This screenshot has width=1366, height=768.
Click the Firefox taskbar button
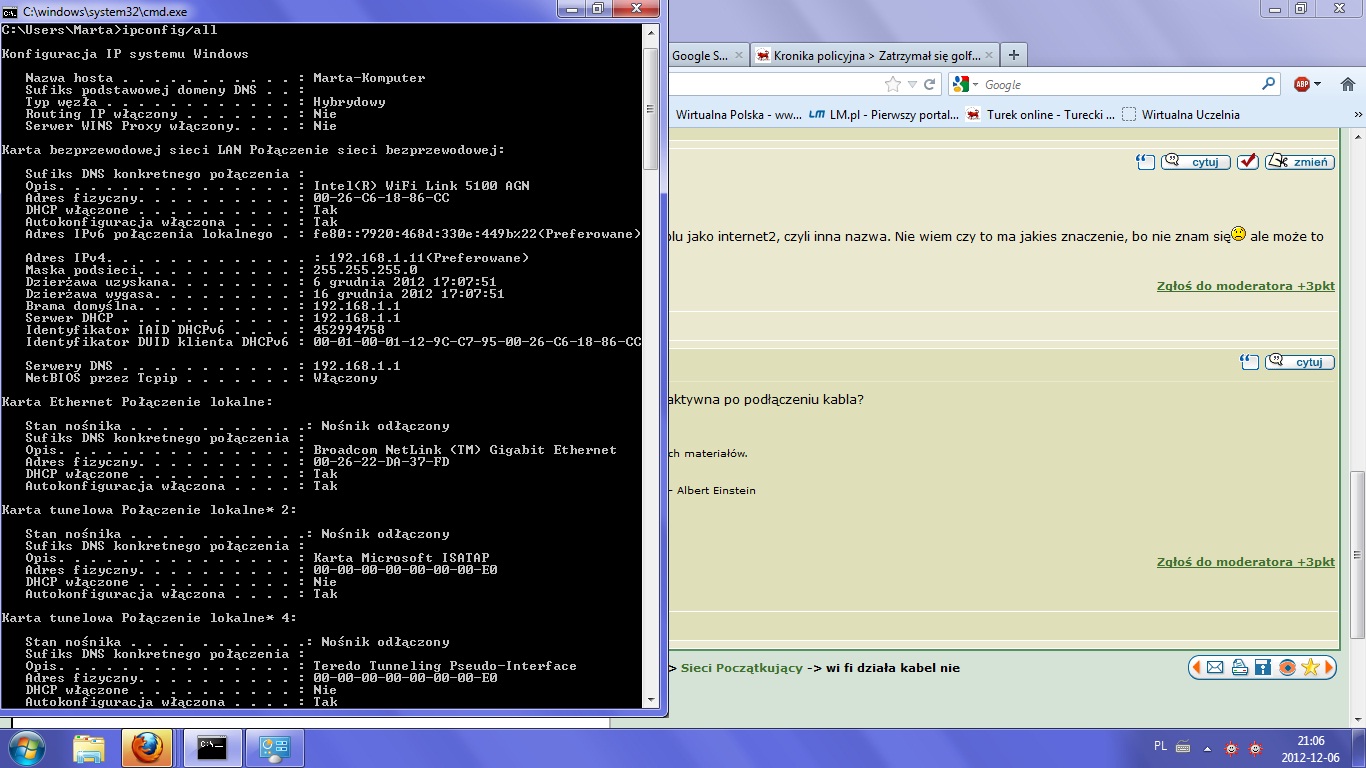pos(148,748)
